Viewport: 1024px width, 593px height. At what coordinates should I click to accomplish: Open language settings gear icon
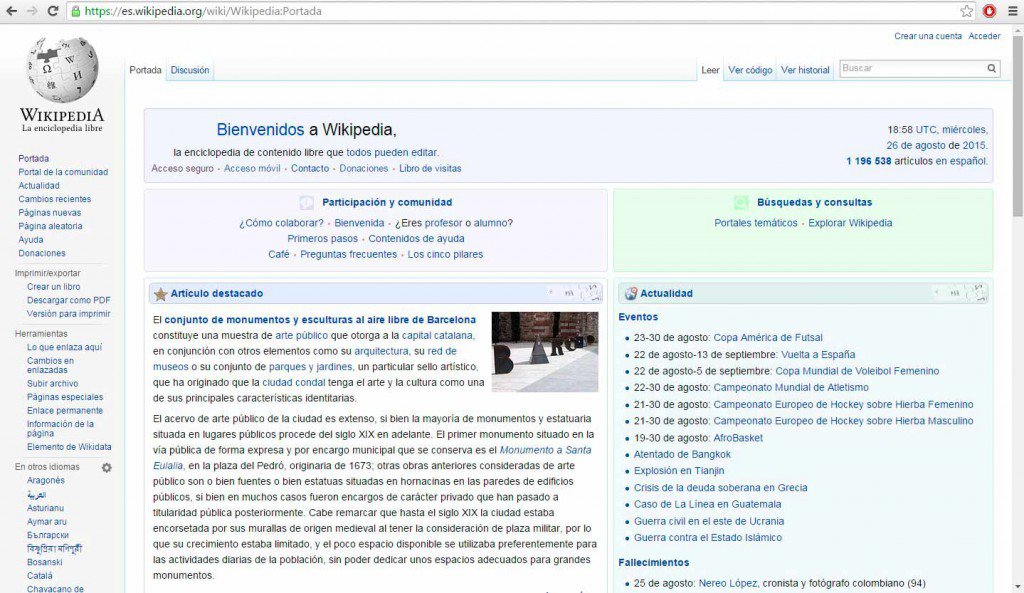106,468
